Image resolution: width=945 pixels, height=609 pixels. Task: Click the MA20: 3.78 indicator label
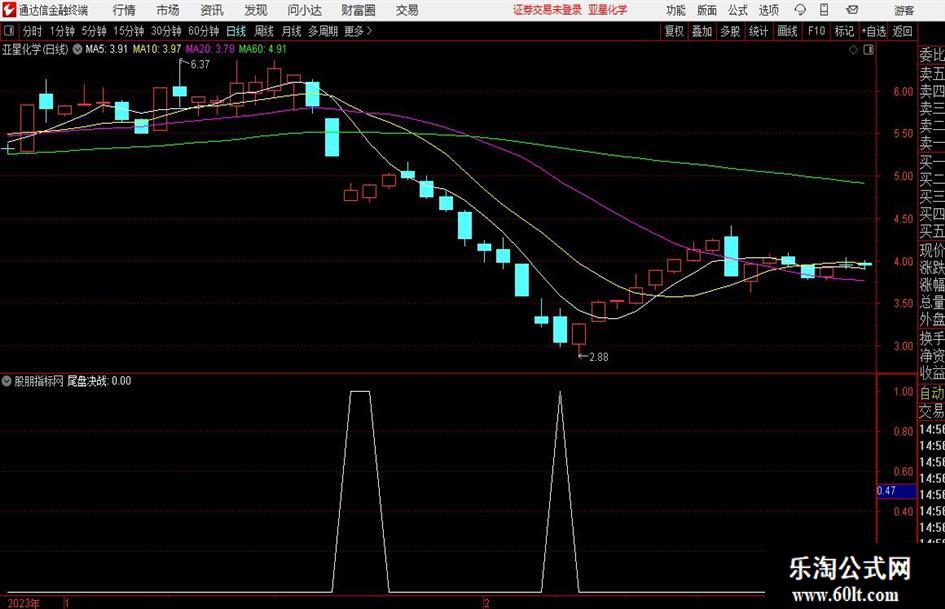[210, 49]
